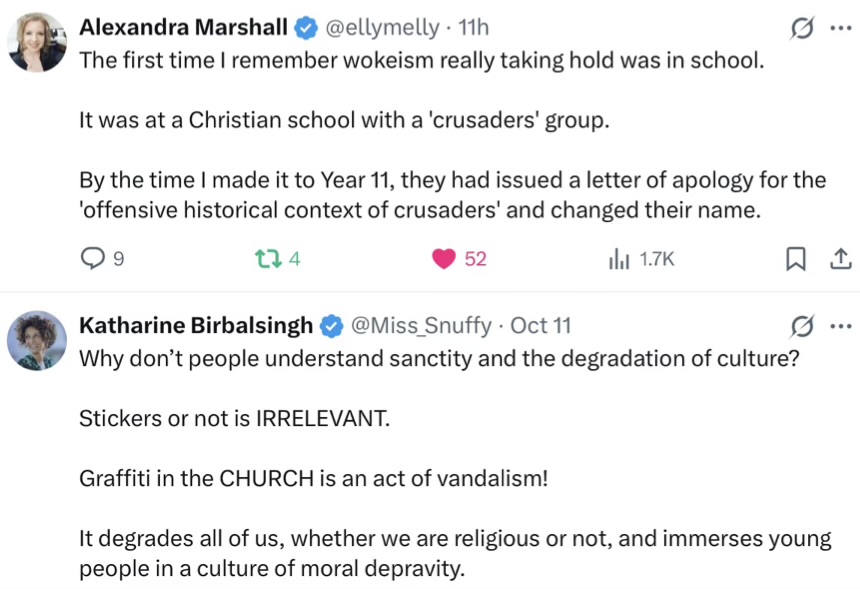Visit Alexandra Marshall's profile via name

click(182, 27)
